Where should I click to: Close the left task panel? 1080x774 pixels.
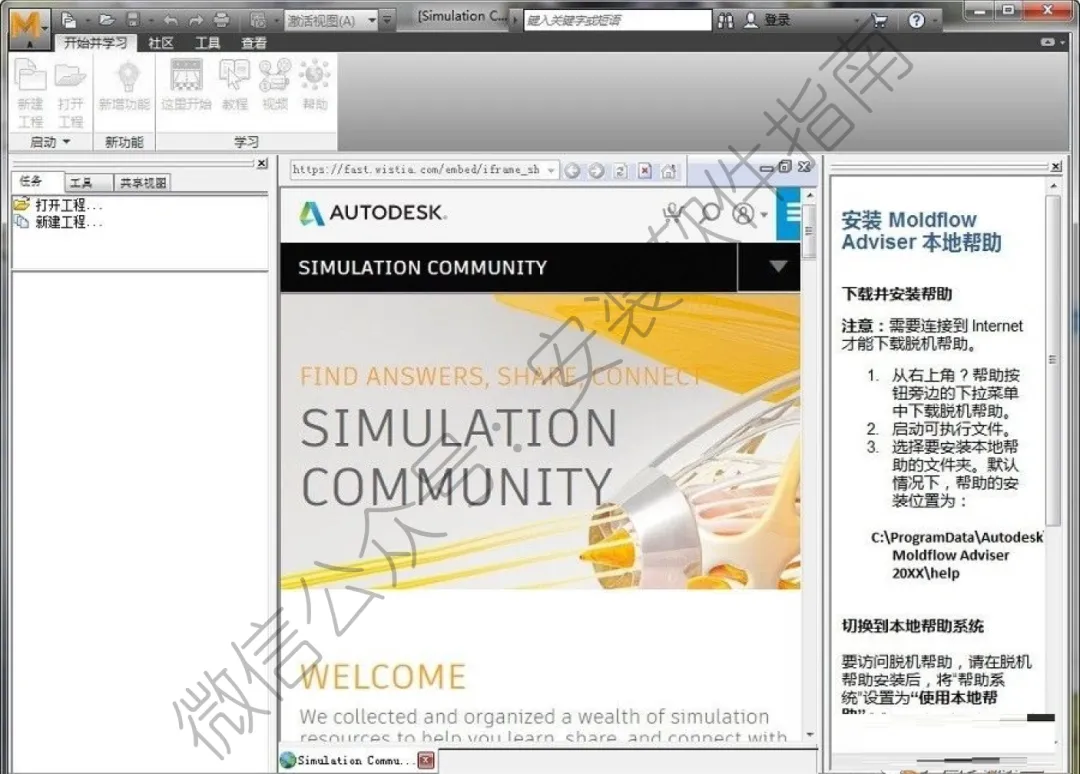[262, 164]
